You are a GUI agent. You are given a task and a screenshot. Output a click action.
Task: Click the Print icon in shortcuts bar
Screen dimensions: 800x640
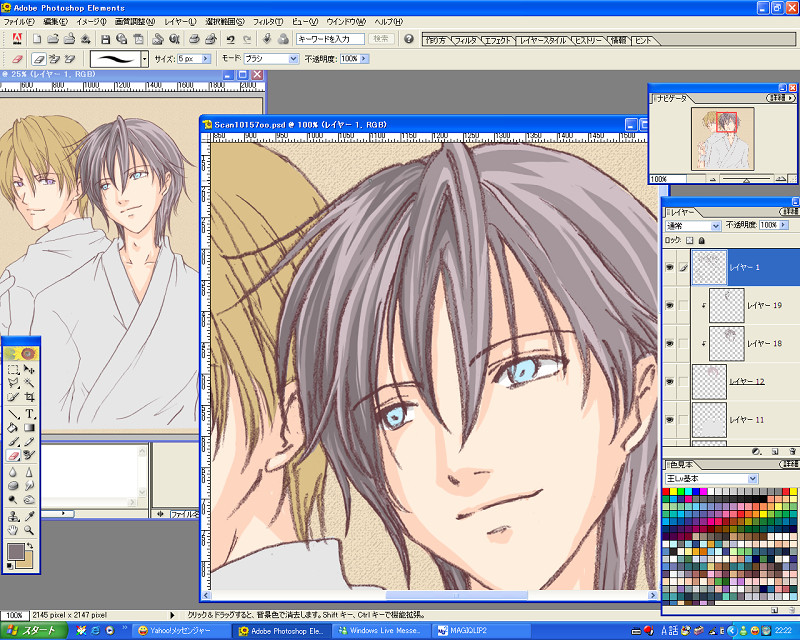tap(194, 39)
